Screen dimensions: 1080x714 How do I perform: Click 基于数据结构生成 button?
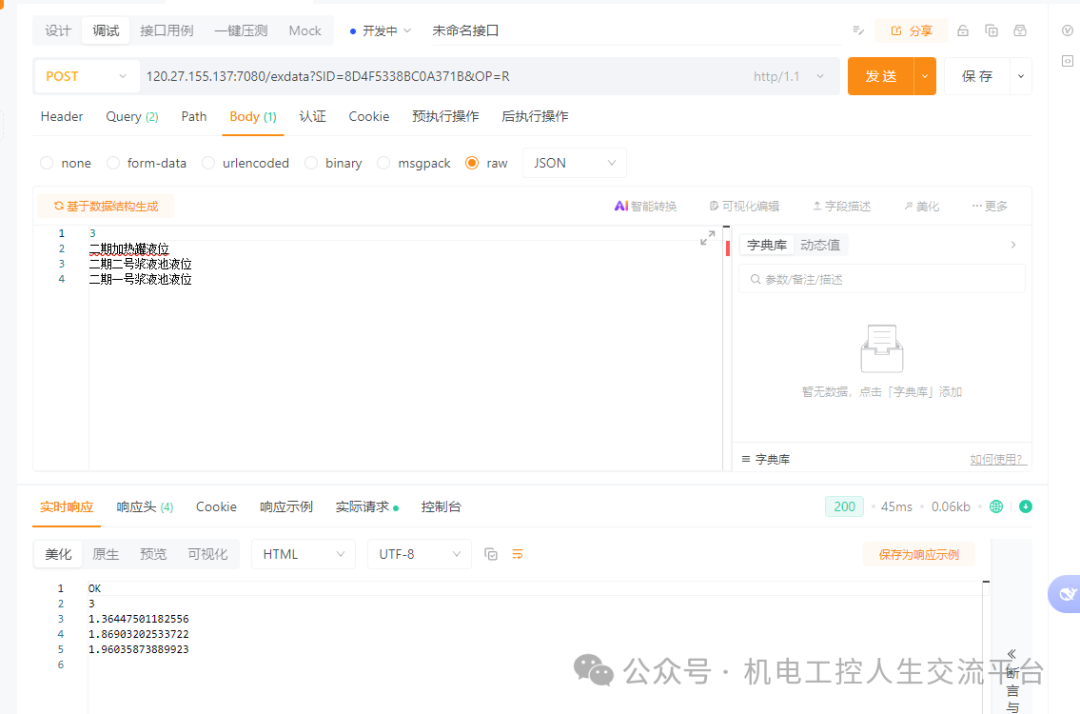click(x=105, y=206)
